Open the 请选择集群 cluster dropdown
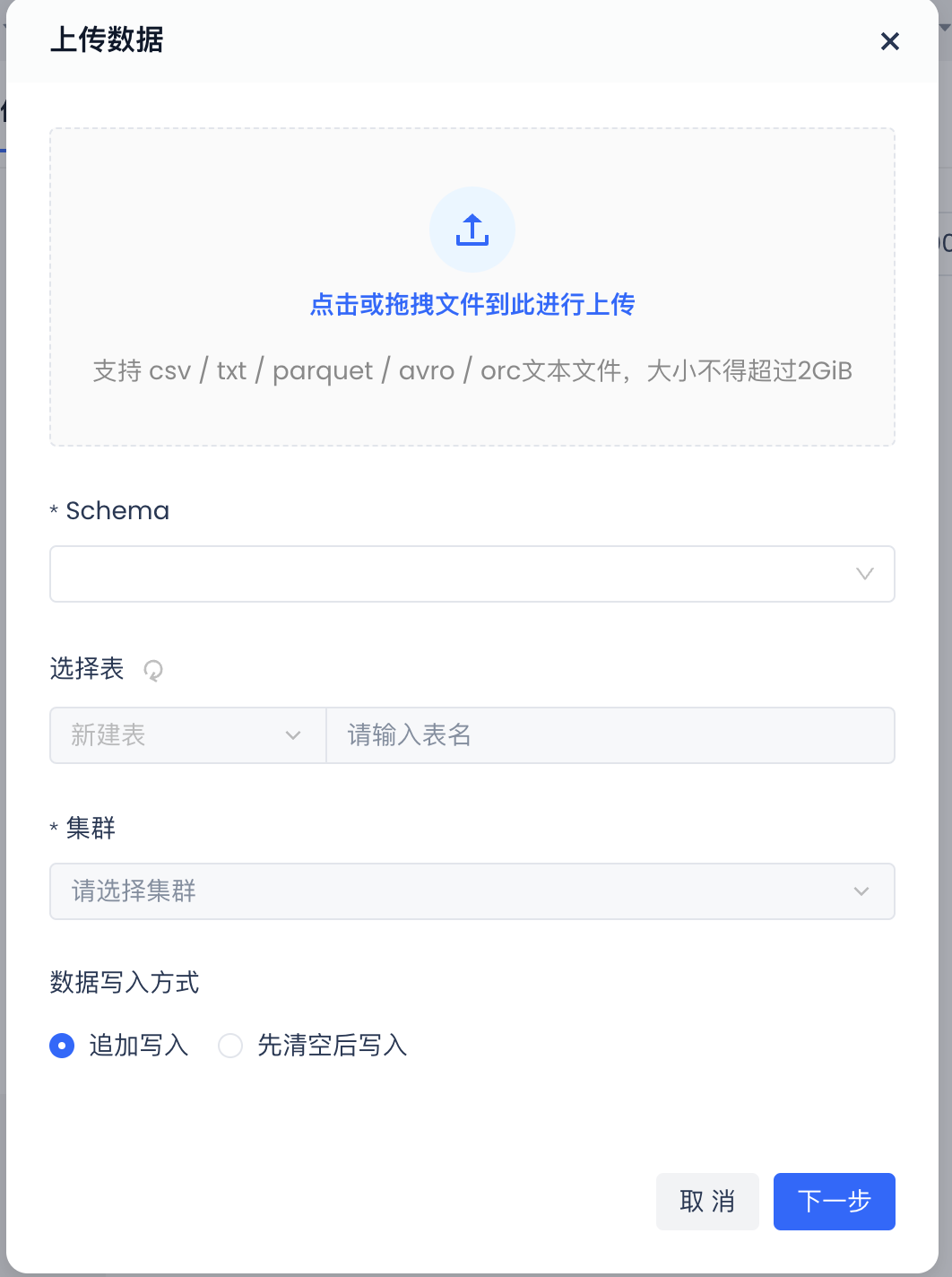This screenshot has width=952, height=1277. 448,891
